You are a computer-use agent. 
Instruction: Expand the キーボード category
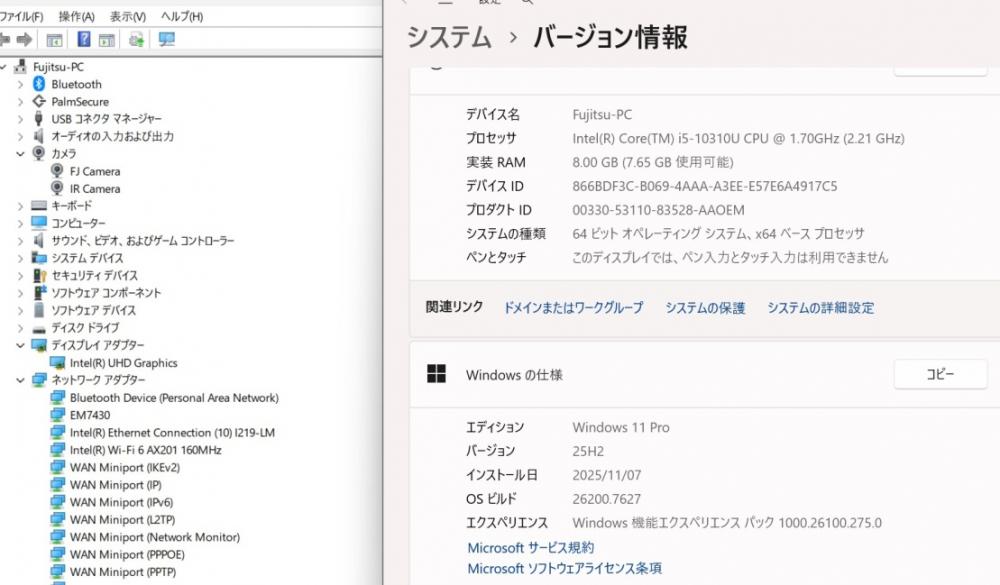(x=20, y=206)
